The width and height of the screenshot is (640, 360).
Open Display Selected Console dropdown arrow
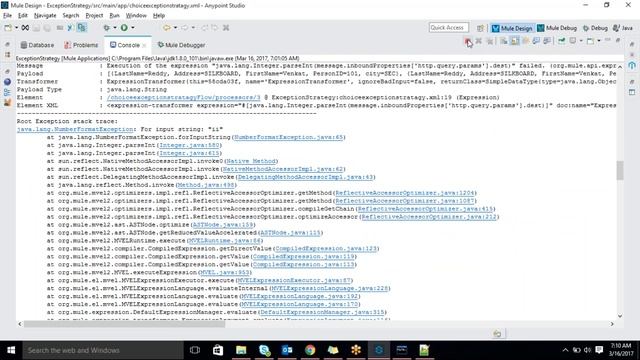click(581, 41)
